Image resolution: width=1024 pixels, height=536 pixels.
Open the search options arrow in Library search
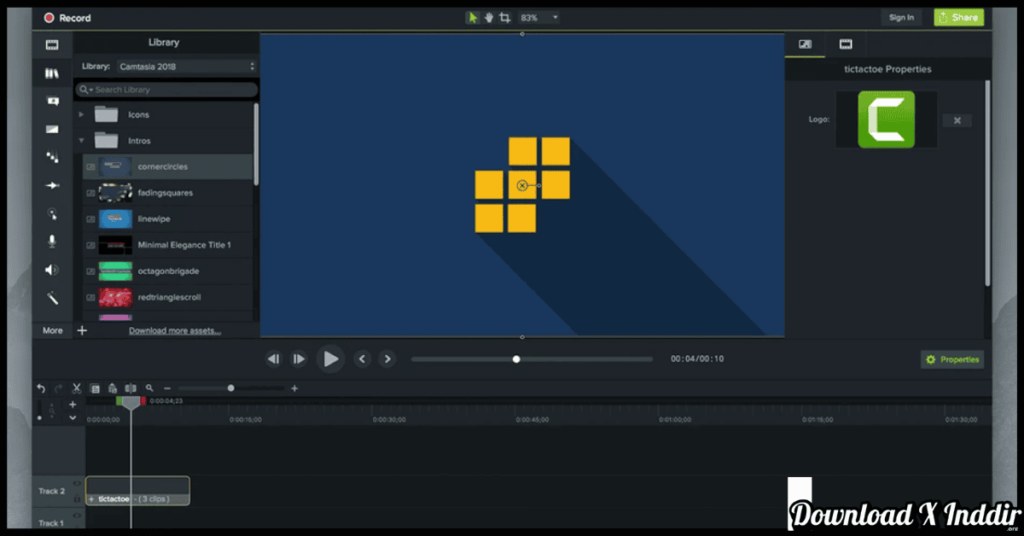pos(91,90)
